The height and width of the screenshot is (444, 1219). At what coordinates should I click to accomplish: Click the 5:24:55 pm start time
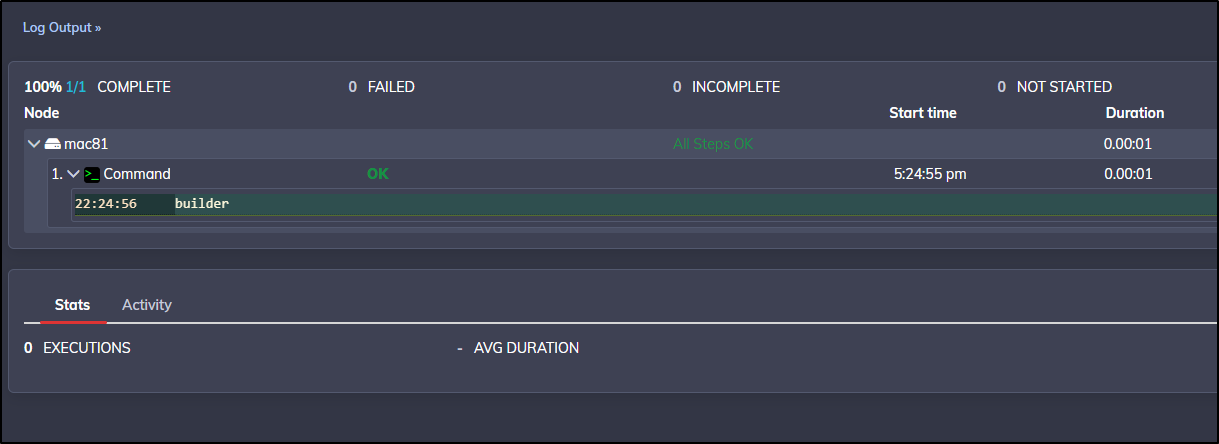click(x=930, y=174)
